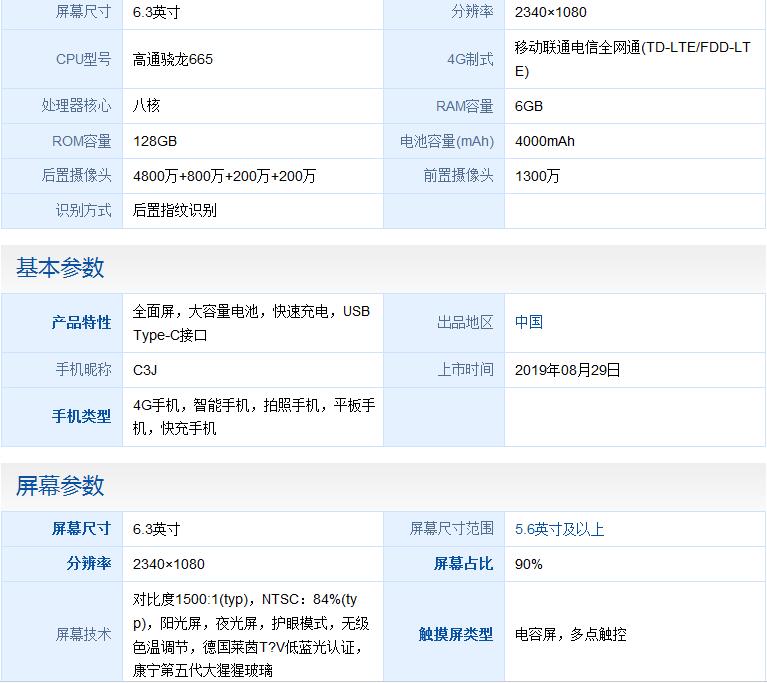Click the 90% screen ratio value

pos(529,564)
